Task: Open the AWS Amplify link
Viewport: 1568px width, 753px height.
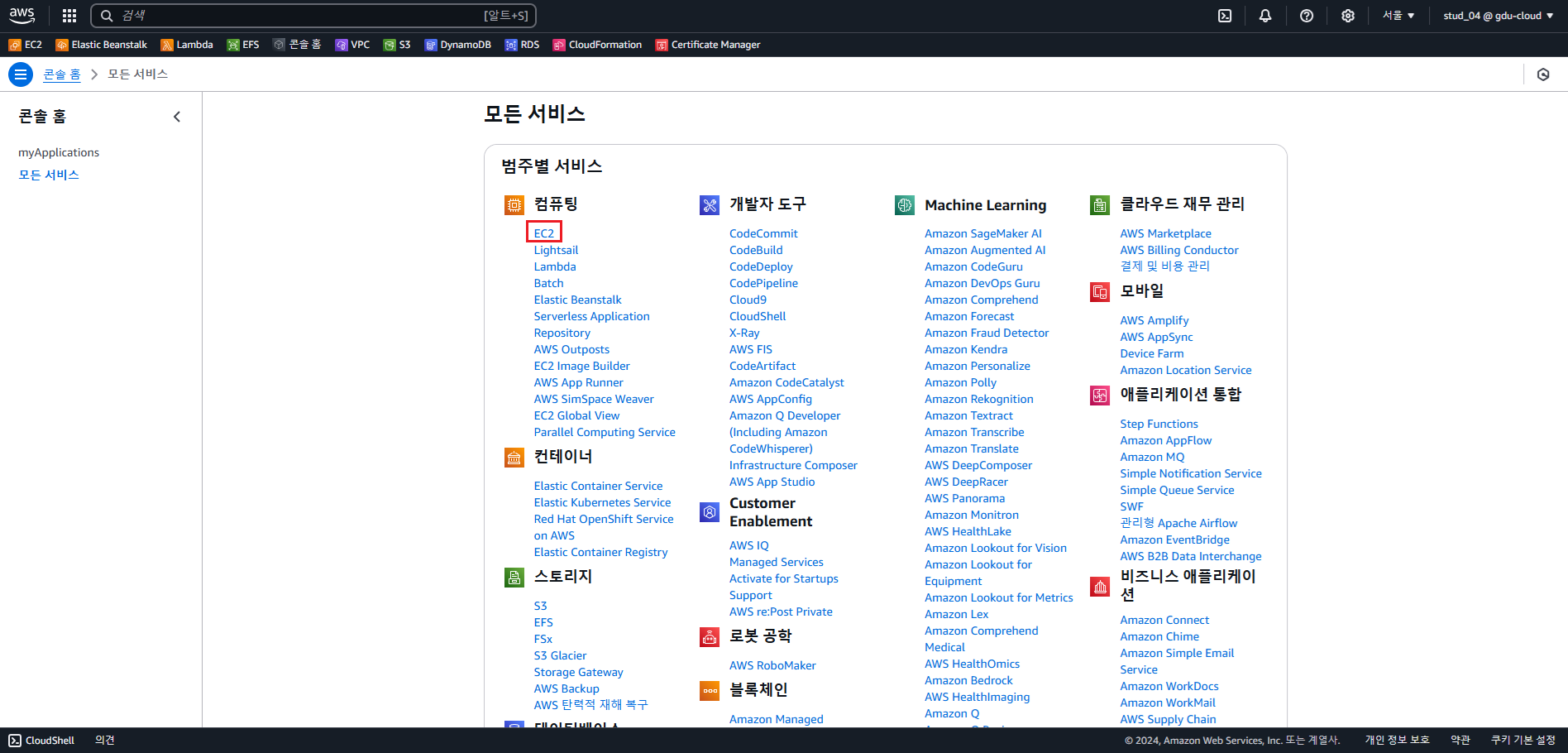Action: (x=1154, y=320)
